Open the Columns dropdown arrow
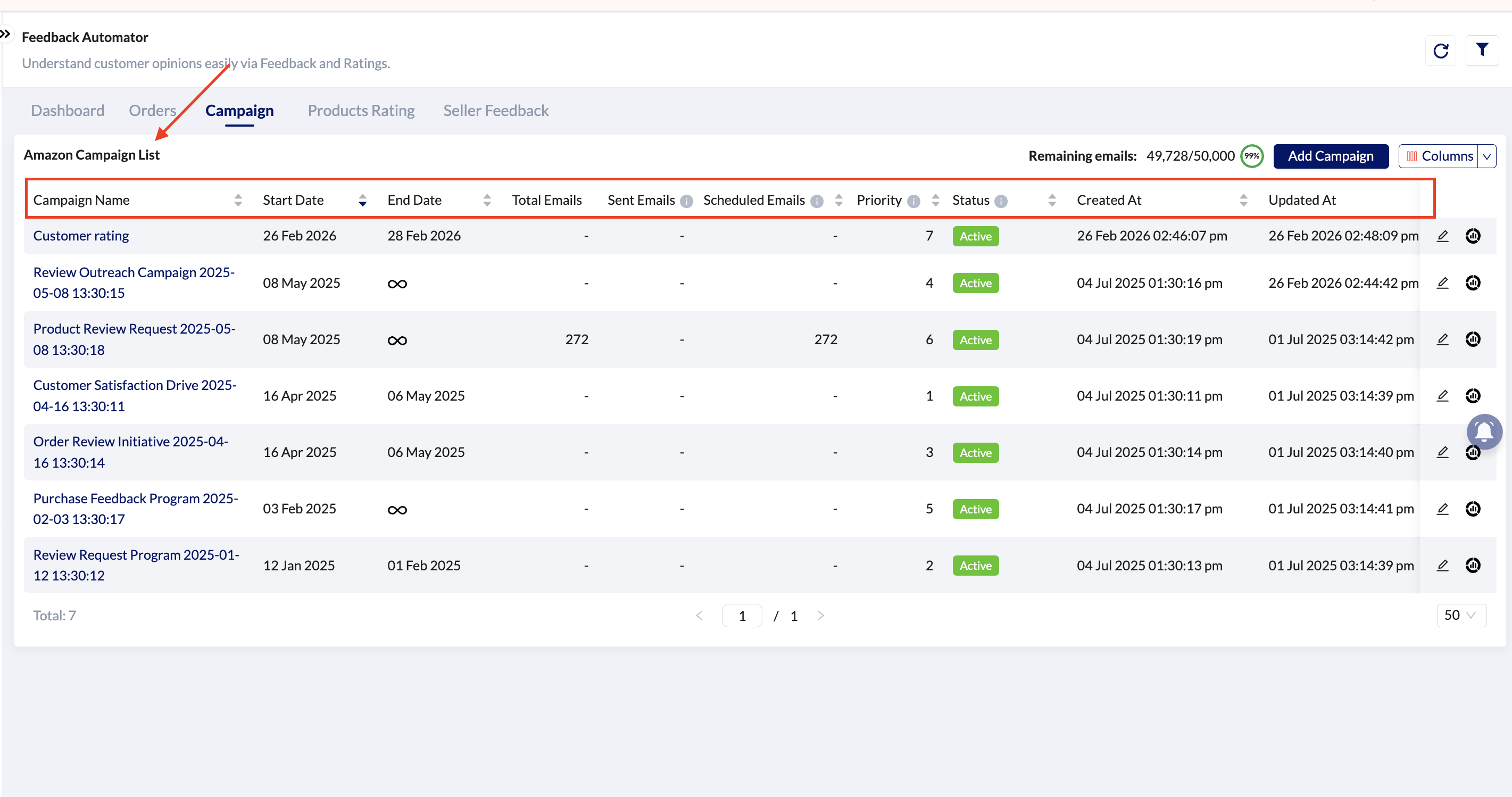This screenshot has height=797, width=1512. (1487, 156)
